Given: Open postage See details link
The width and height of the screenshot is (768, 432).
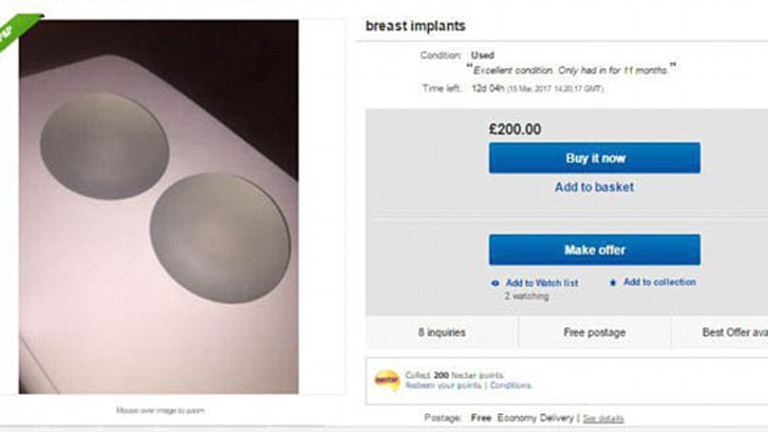Looking at the screenshot, I should [x=603, y=418].
